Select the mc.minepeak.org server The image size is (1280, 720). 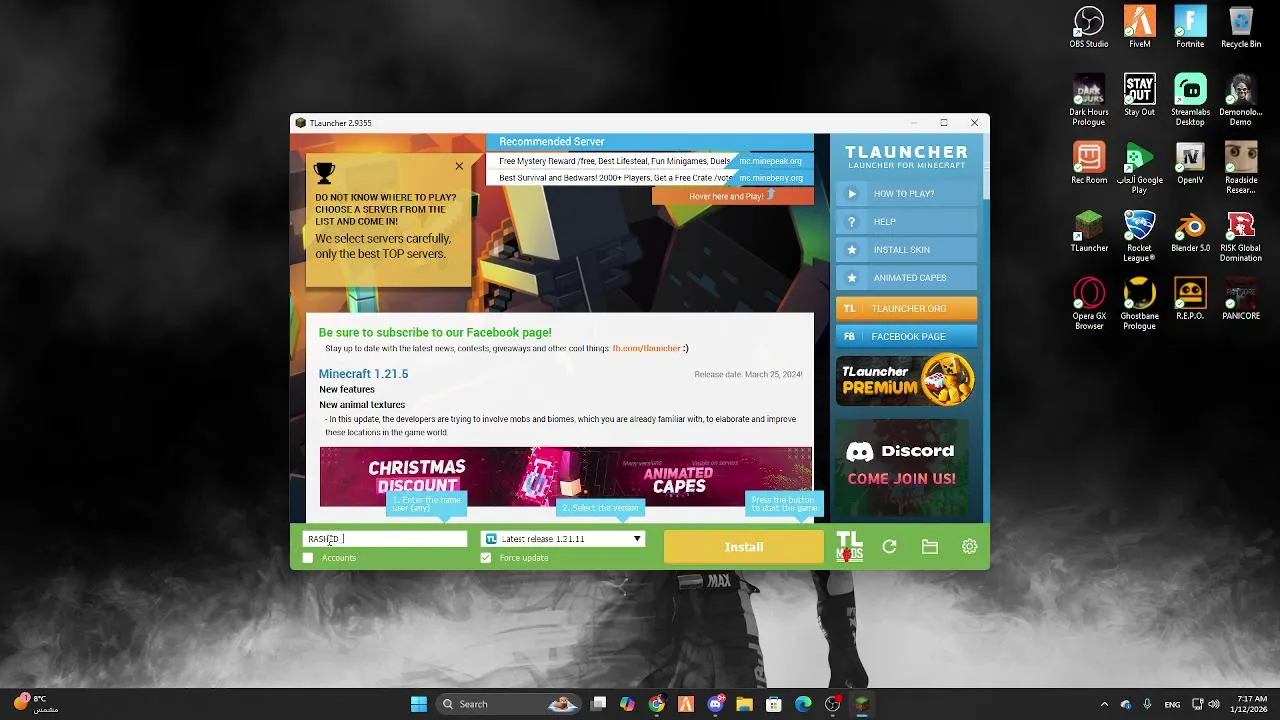coord(770,161)
